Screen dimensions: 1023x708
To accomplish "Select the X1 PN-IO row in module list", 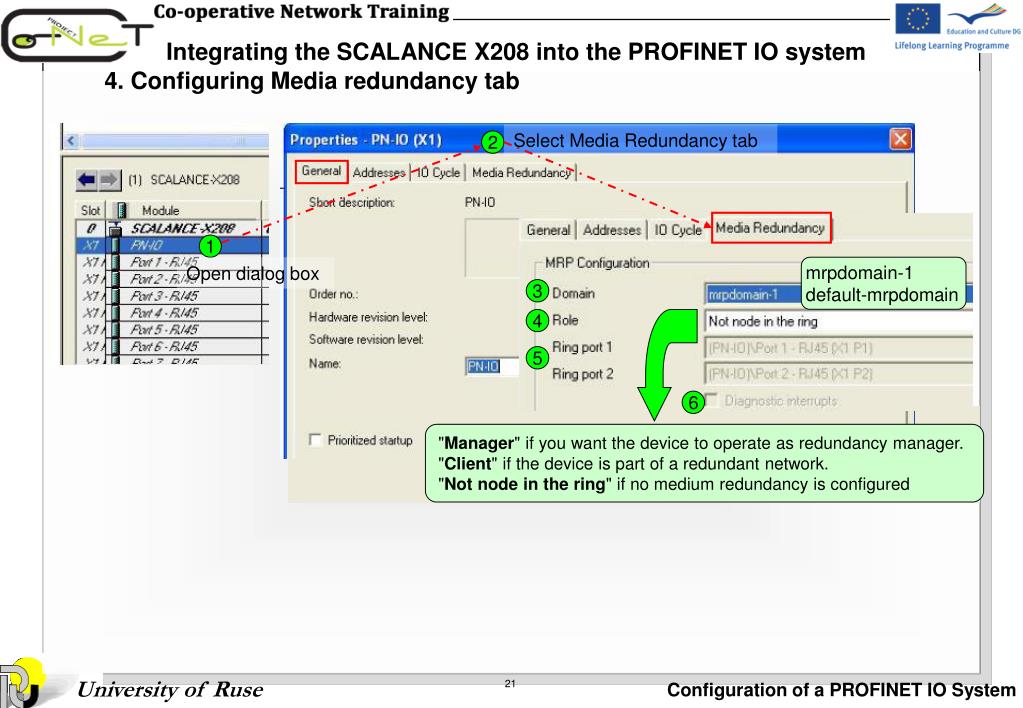I will (172, 245).
